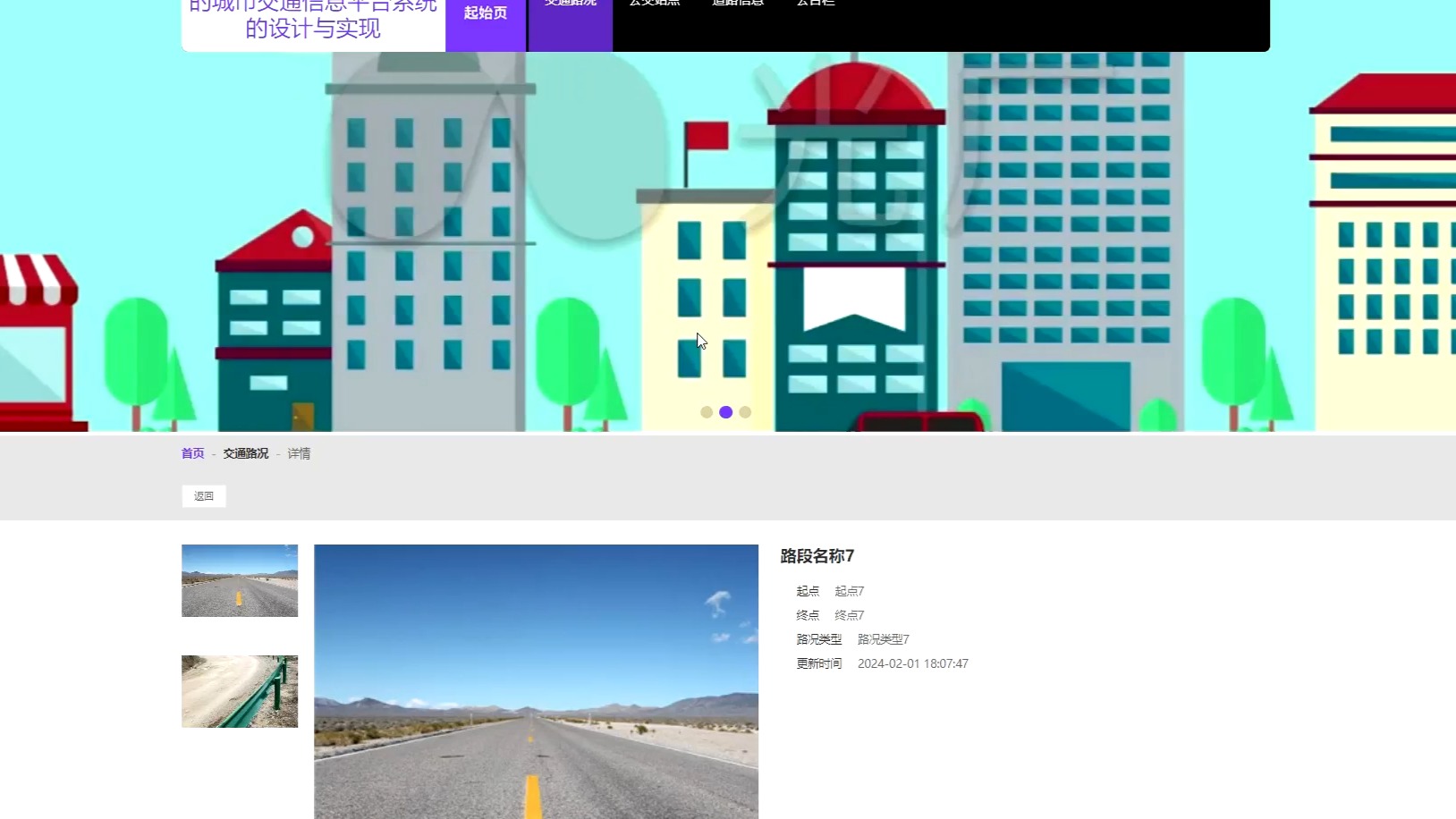Select the third carousel indicator dot
Viewport: 1456px width, 819px height.
[745, 412]
